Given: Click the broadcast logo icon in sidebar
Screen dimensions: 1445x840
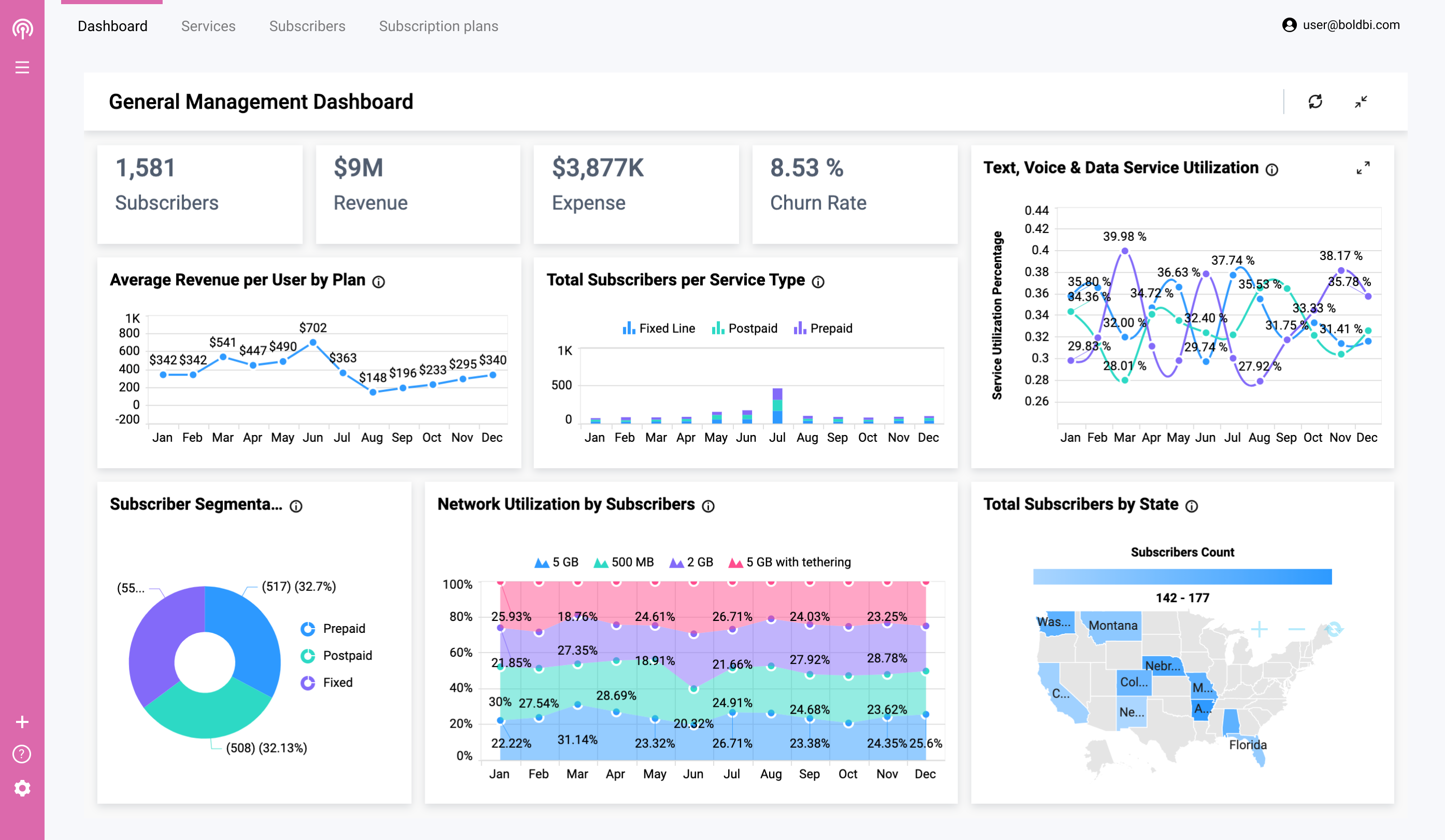Looking at the screenshot, I should [x=22, y=28].
